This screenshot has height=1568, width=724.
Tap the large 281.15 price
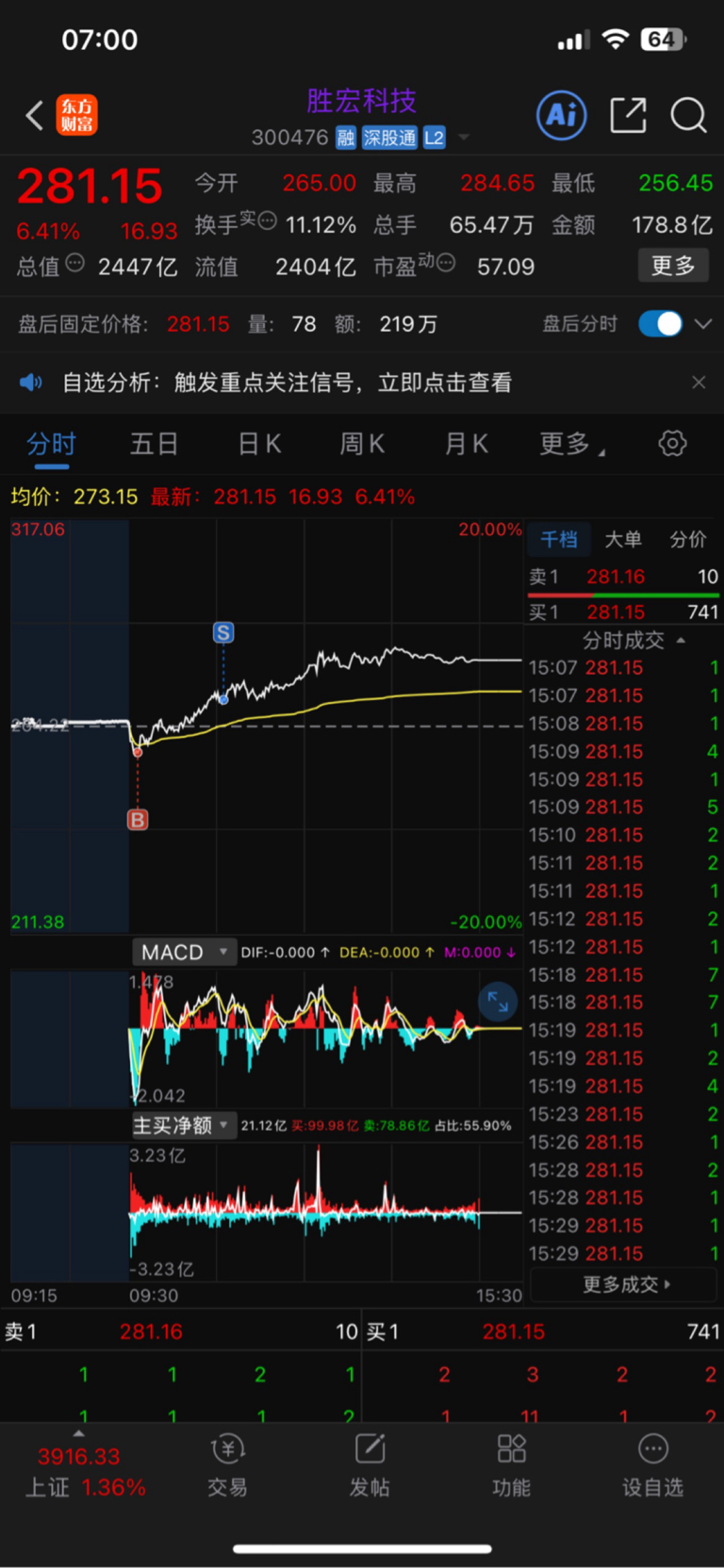(x=90, y=186)
